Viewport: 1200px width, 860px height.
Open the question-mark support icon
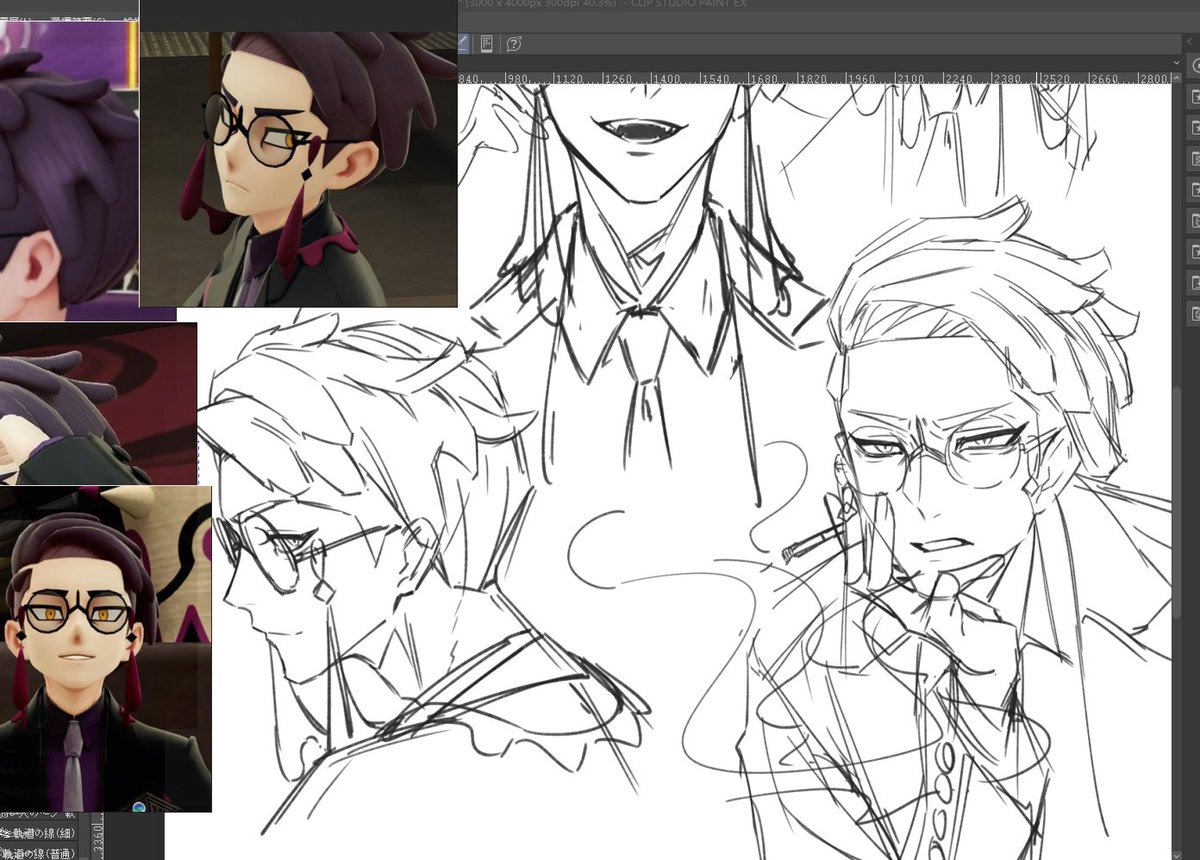[x=514, y=43]
